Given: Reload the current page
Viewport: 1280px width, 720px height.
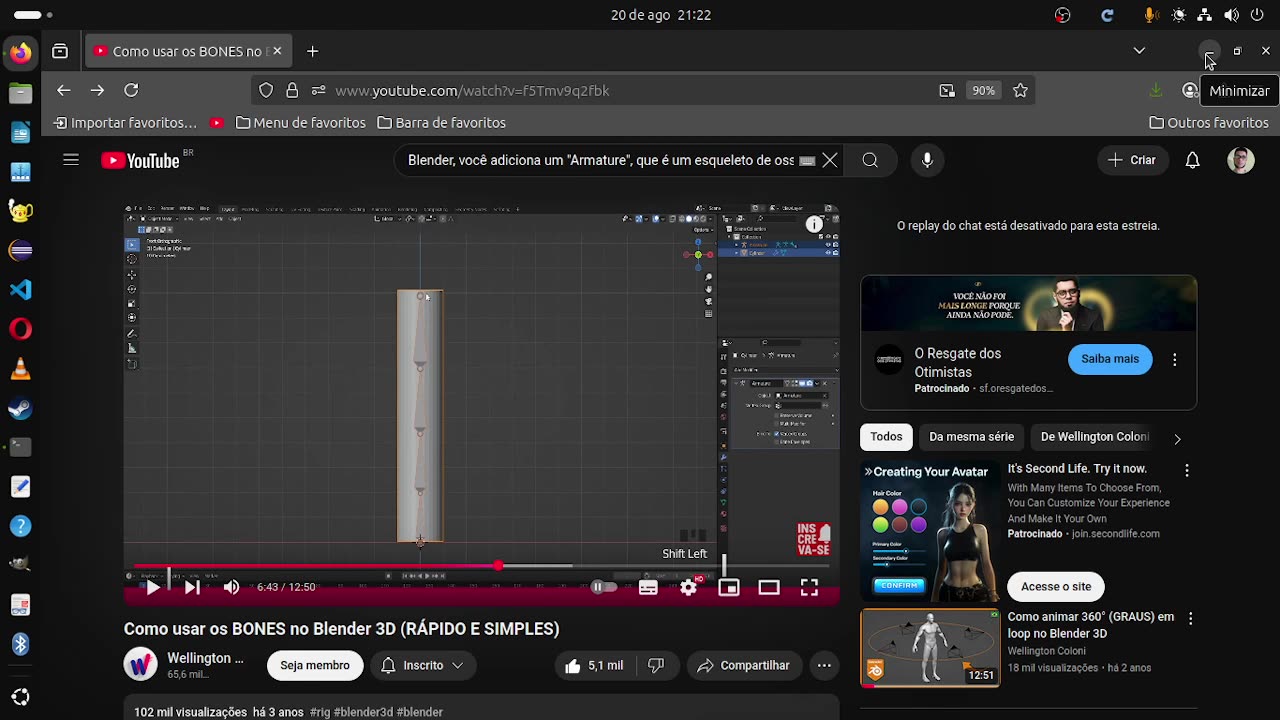Looking at the screenshot, I should (131, 90).
